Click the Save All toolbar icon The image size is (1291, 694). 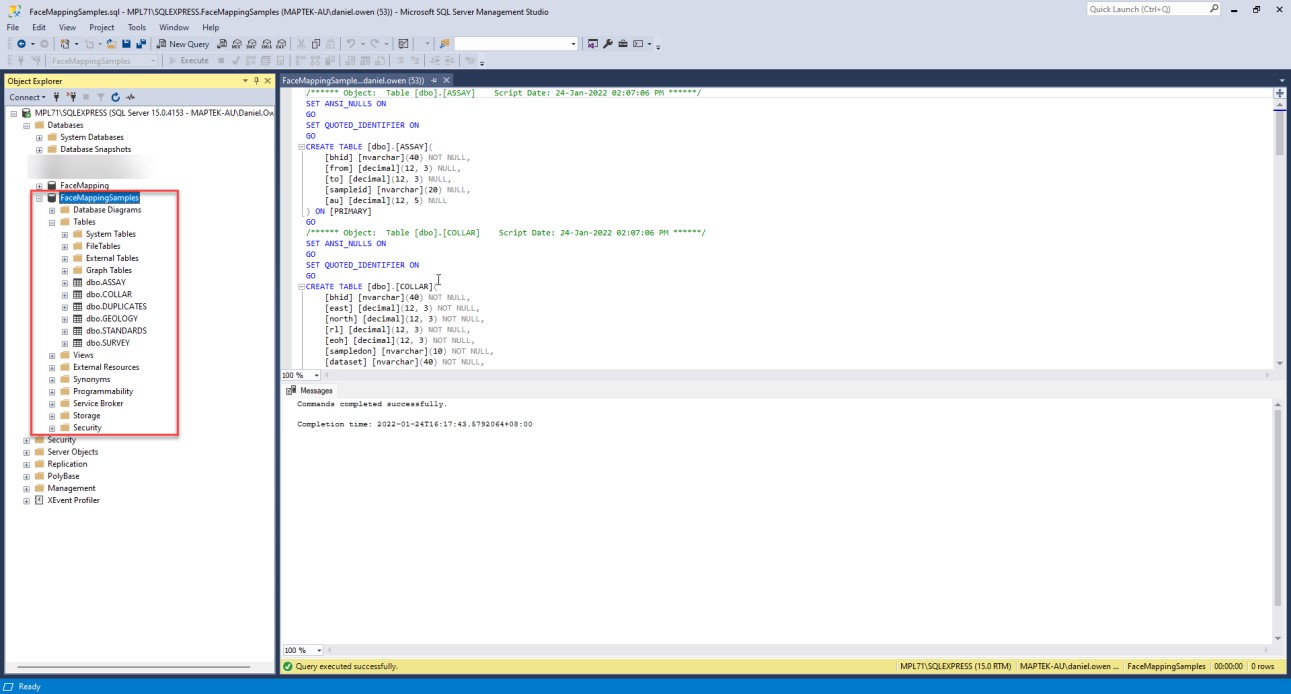click(141, 44)
